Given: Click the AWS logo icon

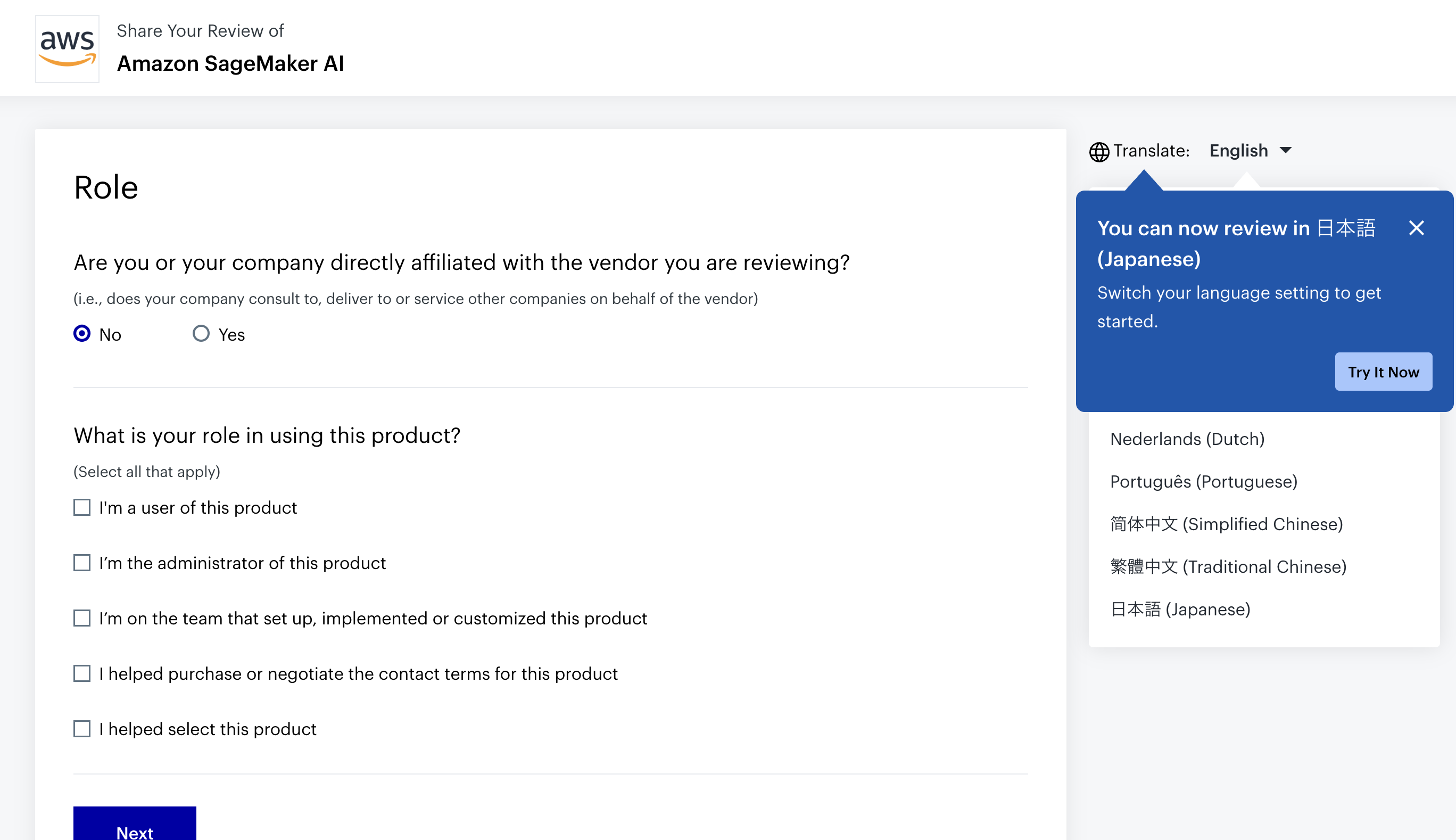Looking at the screenshot, I should pos(67,49).
